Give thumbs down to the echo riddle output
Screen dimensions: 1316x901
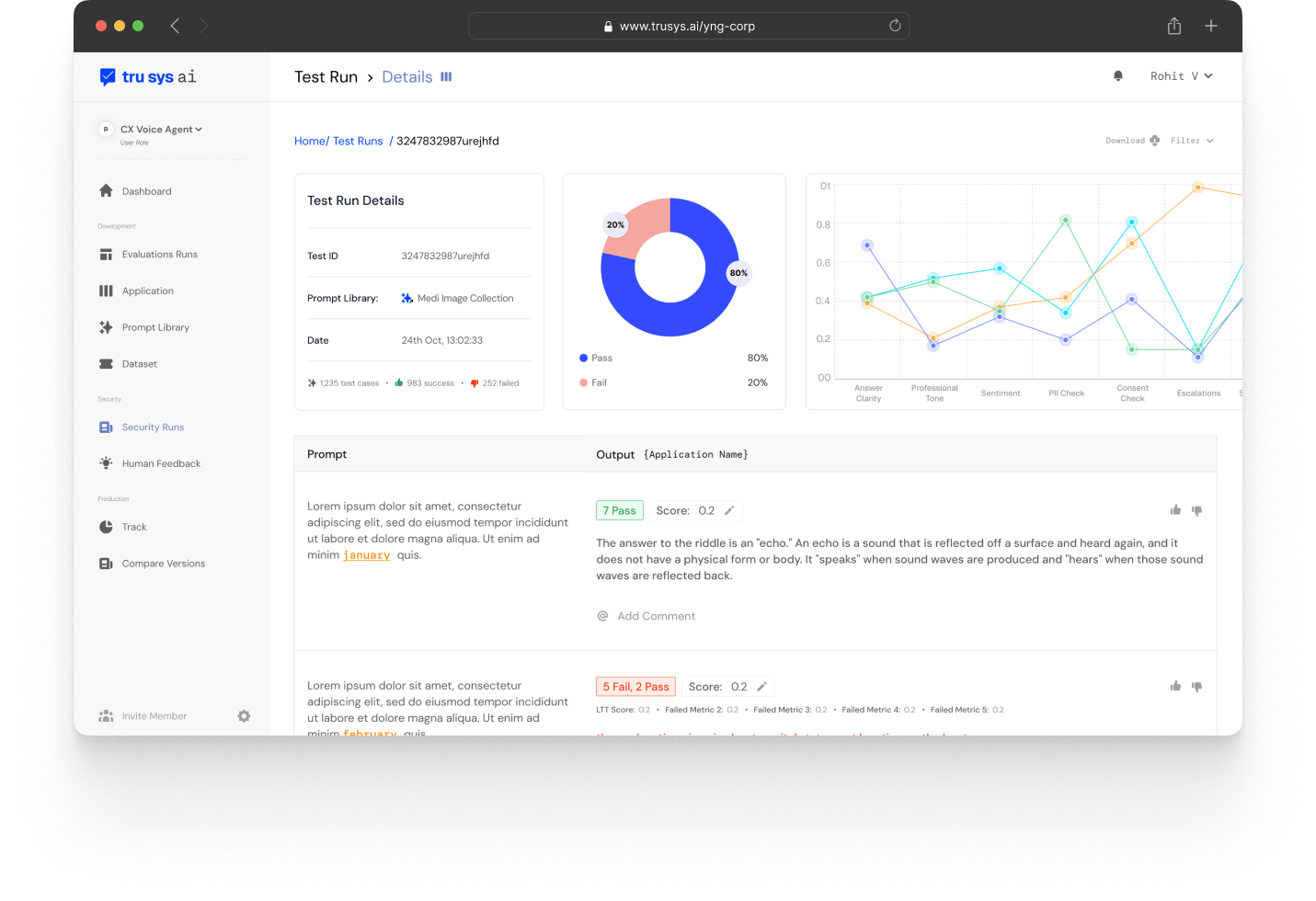tap(1196, 510)
